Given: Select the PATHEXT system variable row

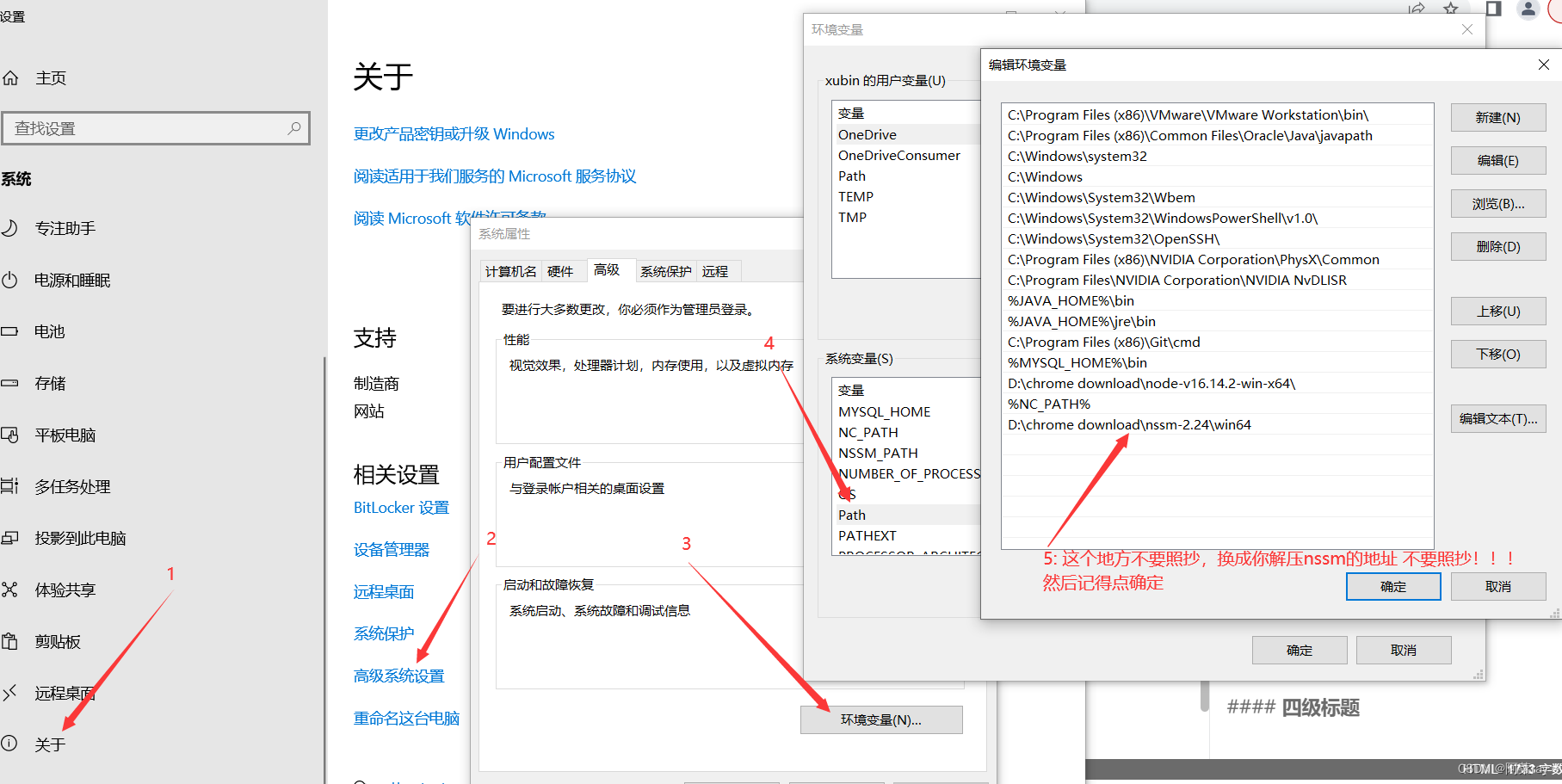Looking at the screenshot, I should coord(906,536).
